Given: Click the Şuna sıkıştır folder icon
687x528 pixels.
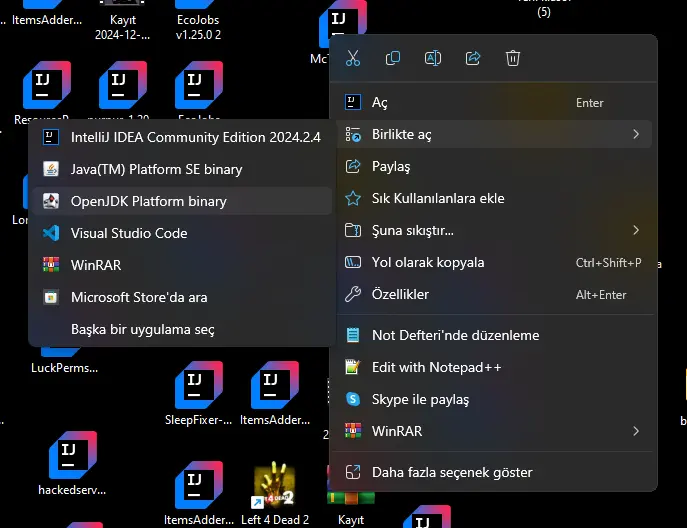Looking at the screenshot, I should coord(353,230).
